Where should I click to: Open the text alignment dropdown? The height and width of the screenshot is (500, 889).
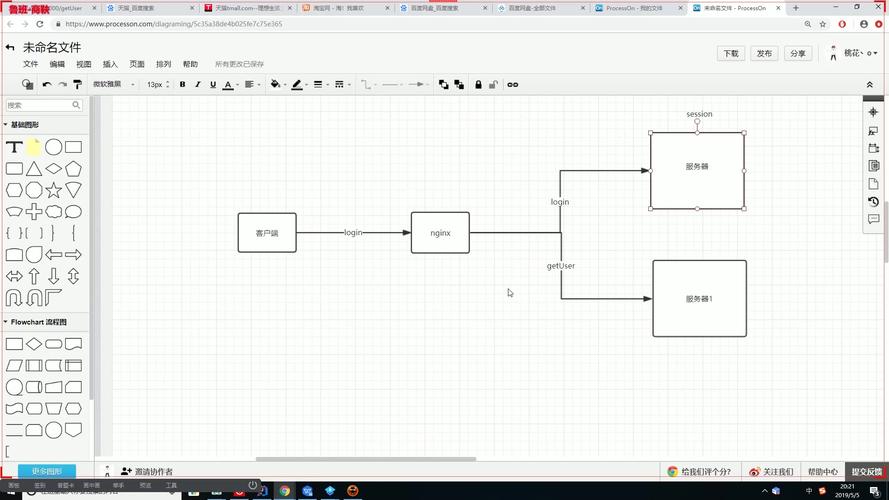252,84
